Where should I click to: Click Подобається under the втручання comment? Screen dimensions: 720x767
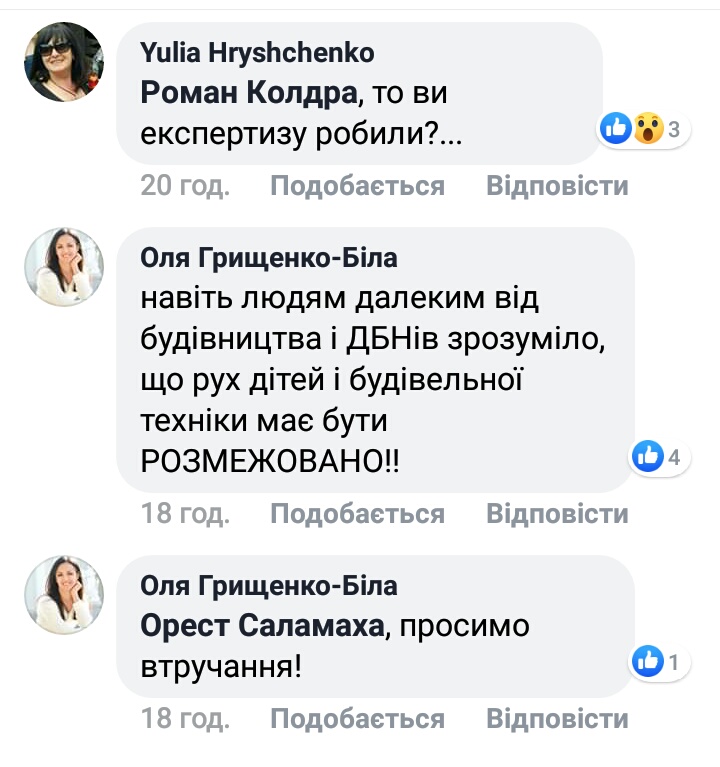pos(358,719)
